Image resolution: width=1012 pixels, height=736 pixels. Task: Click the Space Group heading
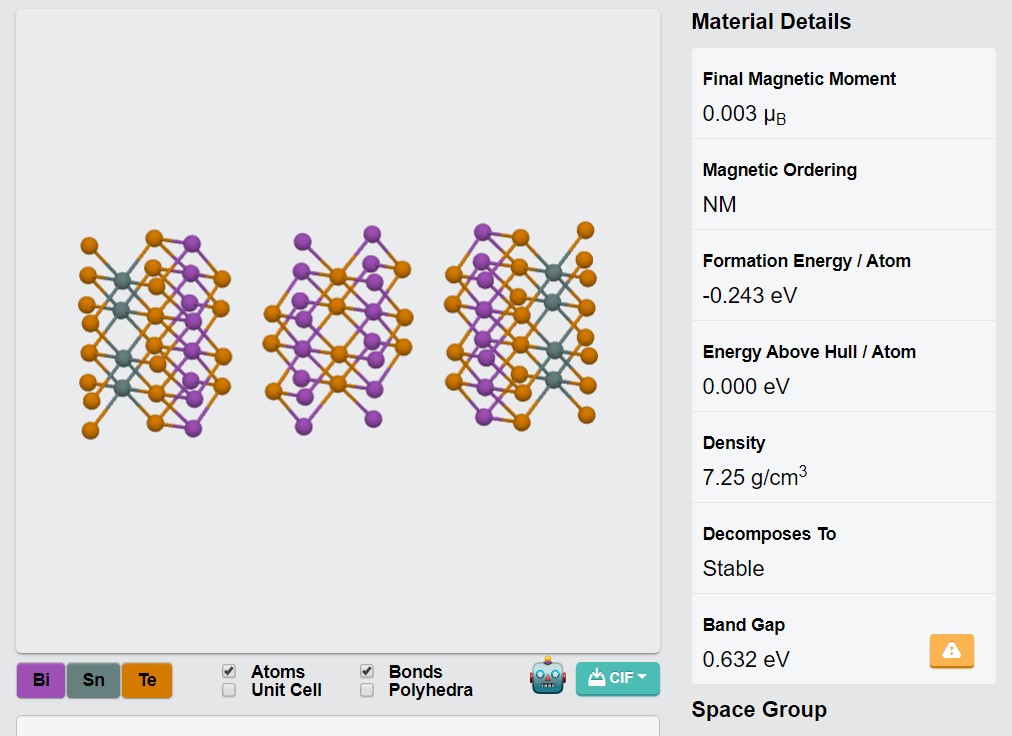[759, 709]
